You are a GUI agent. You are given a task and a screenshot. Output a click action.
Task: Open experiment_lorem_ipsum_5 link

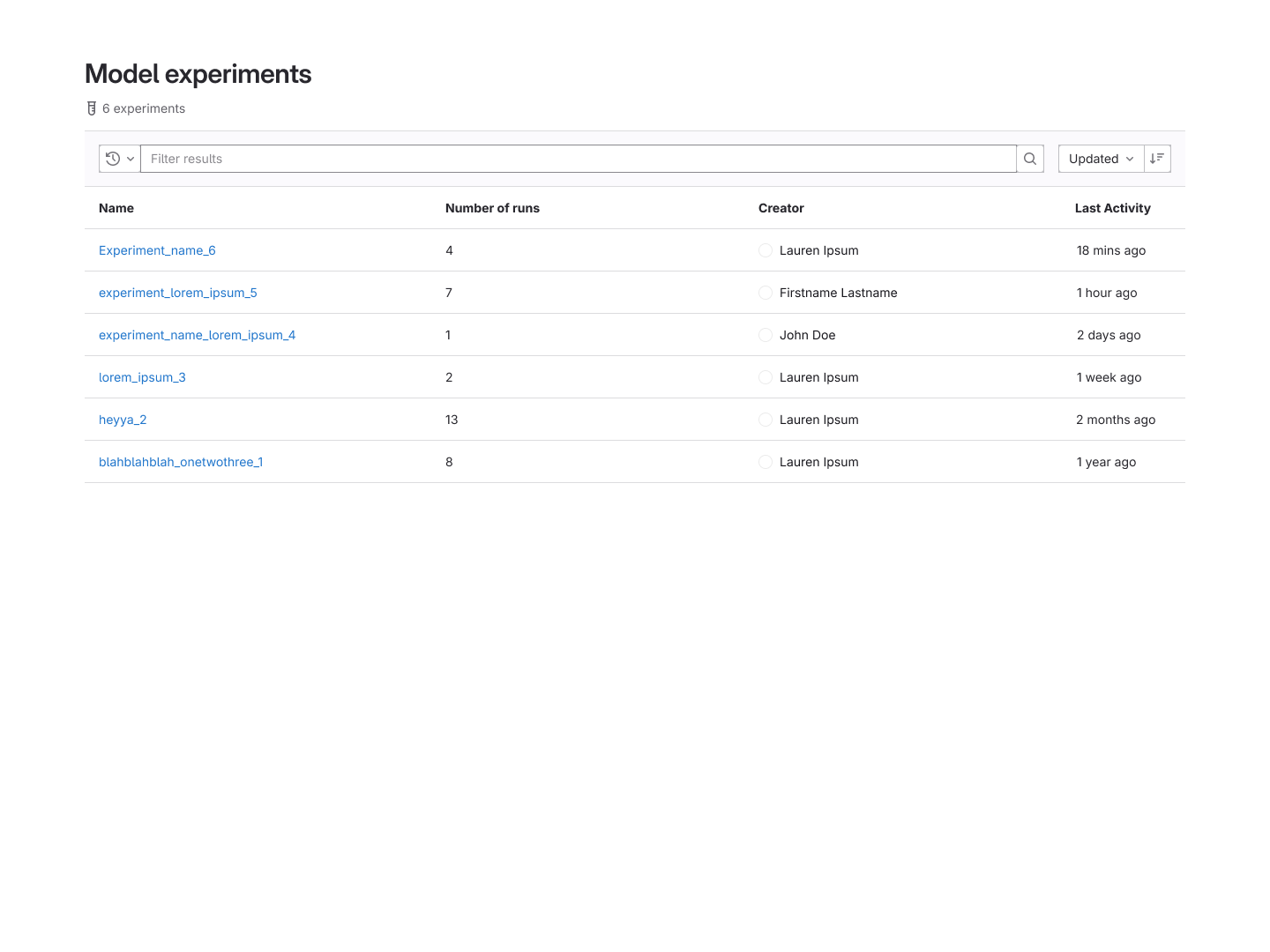(178, 293)
